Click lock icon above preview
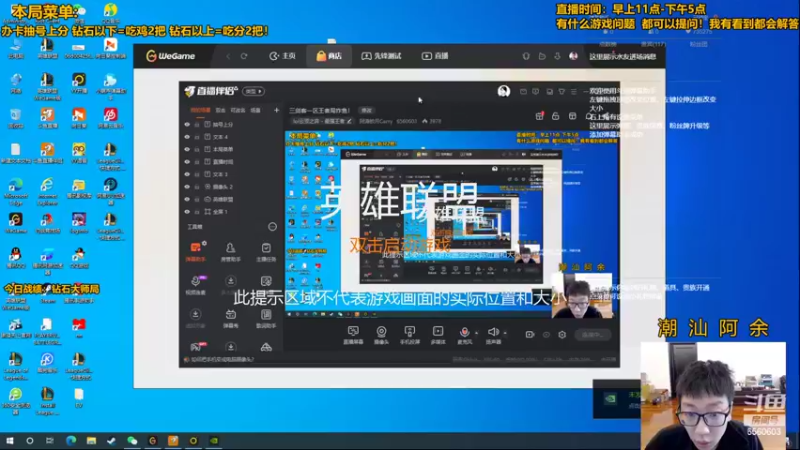Viewport: 800px width, 450px height. tap(556, 116)
